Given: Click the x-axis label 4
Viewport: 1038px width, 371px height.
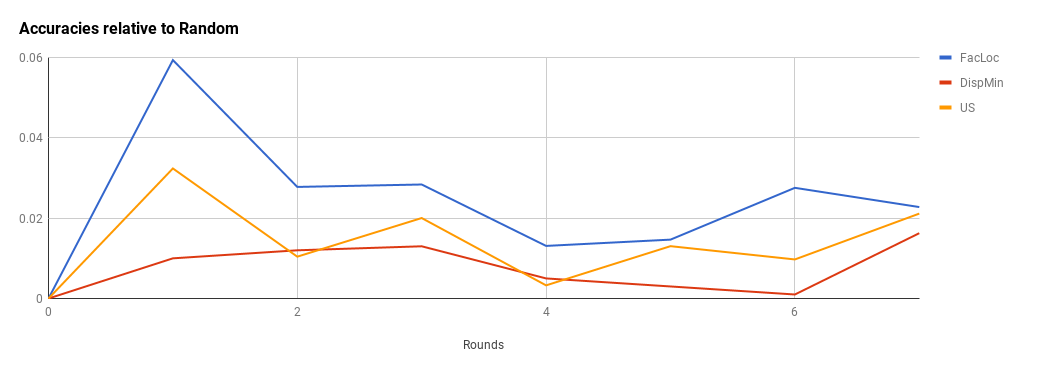Looking at the screenshot, I should (546, 312).
